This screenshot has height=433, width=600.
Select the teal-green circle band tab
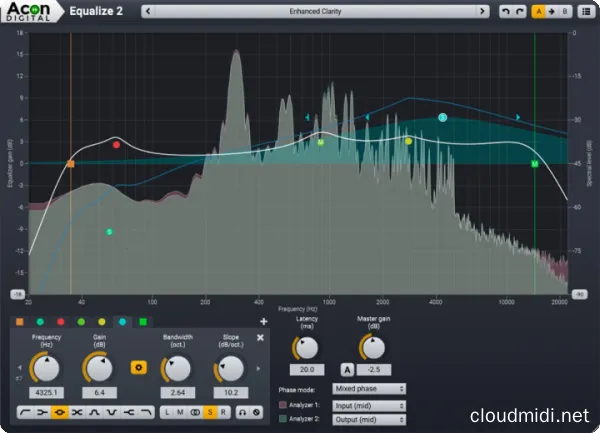[x=40, y=322]
